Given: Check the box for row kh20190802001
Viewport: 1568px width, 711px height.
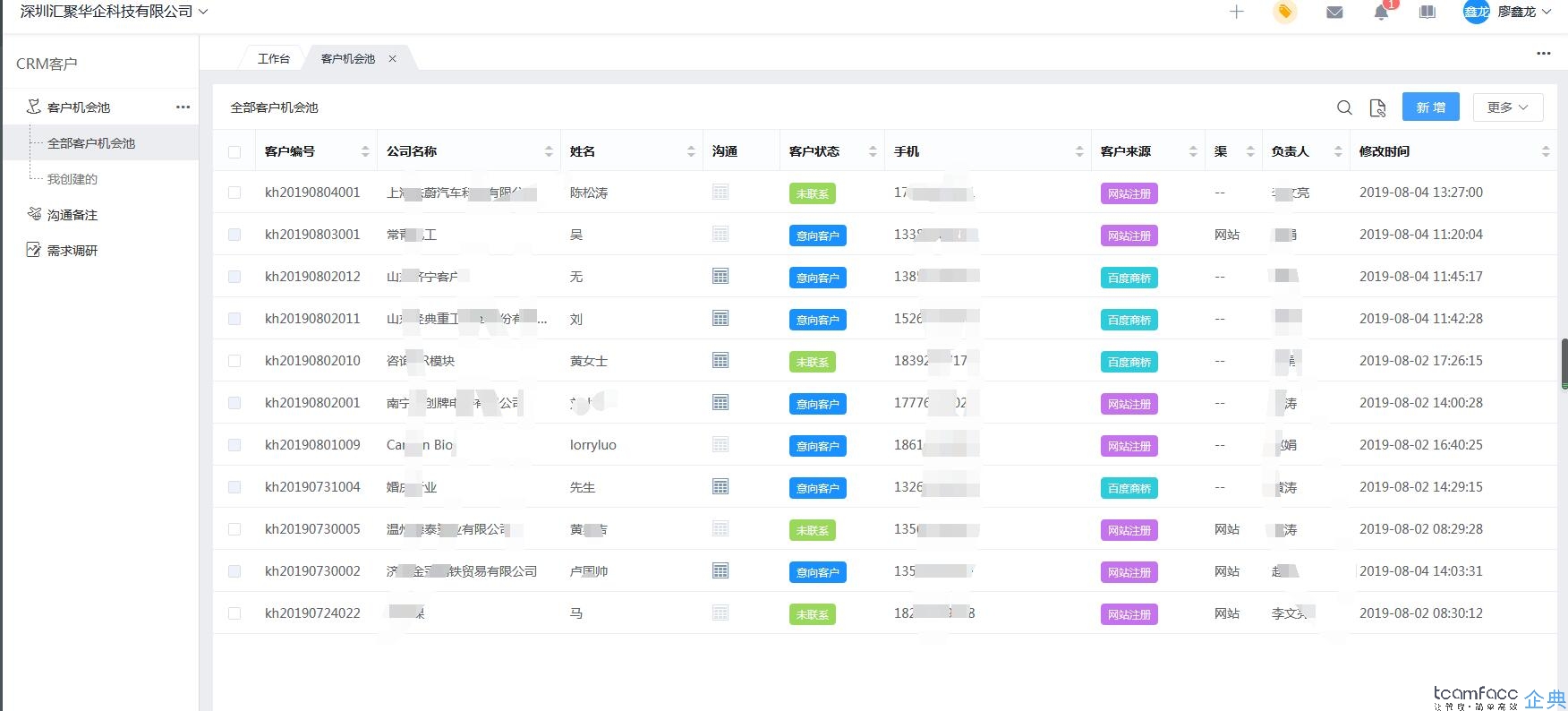Looking at the screenshot, I should (x=234, y=403).
